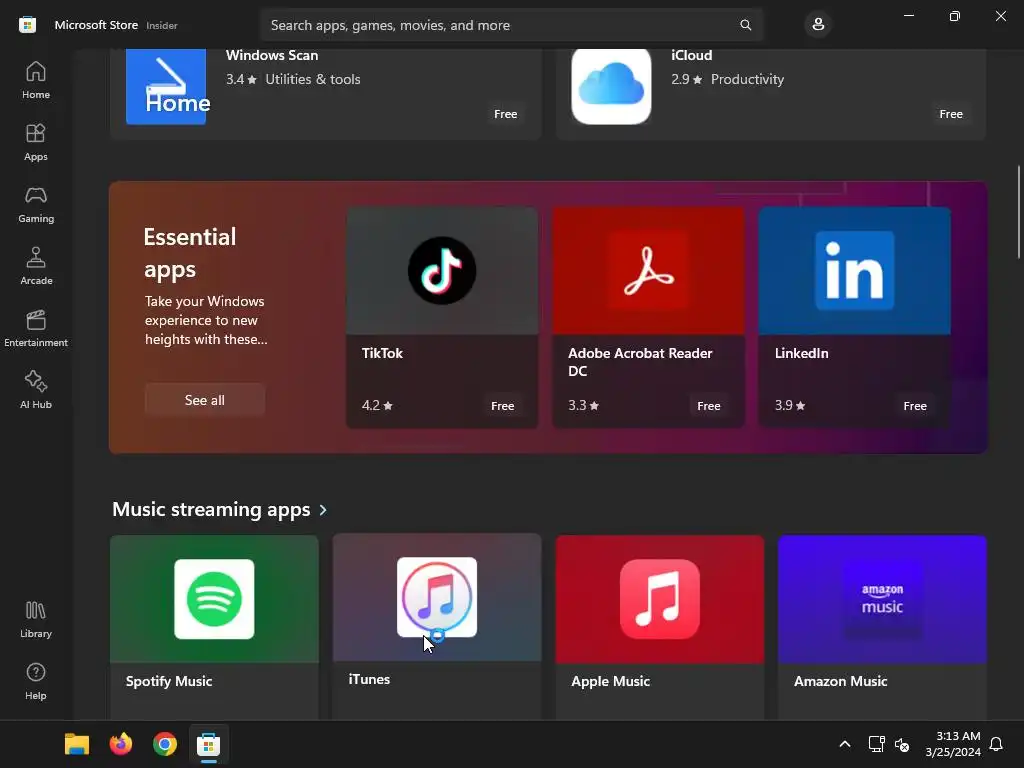Image resolution: width=1024 pixels, height=768 pixels.
Task: Open the Spotify Music icon
Action: (x=214, y=599)
